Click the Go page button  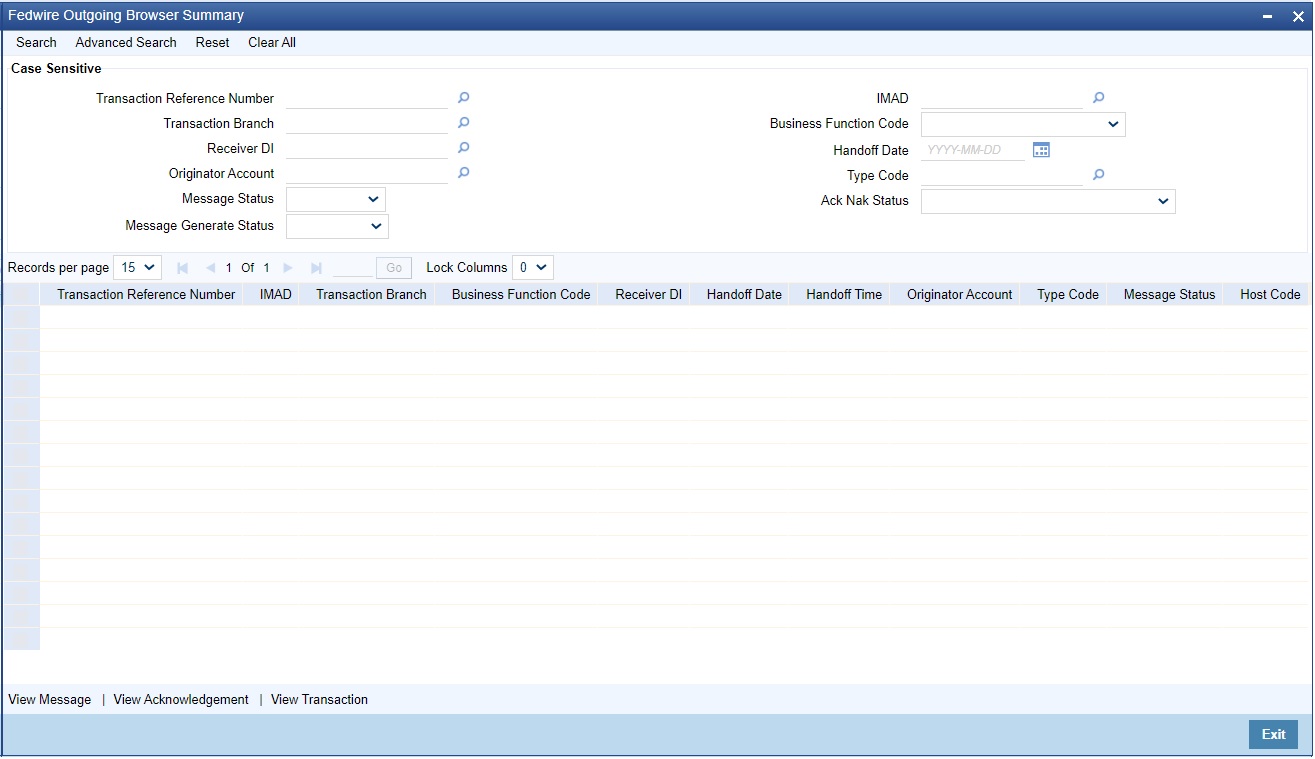point(394,268)
